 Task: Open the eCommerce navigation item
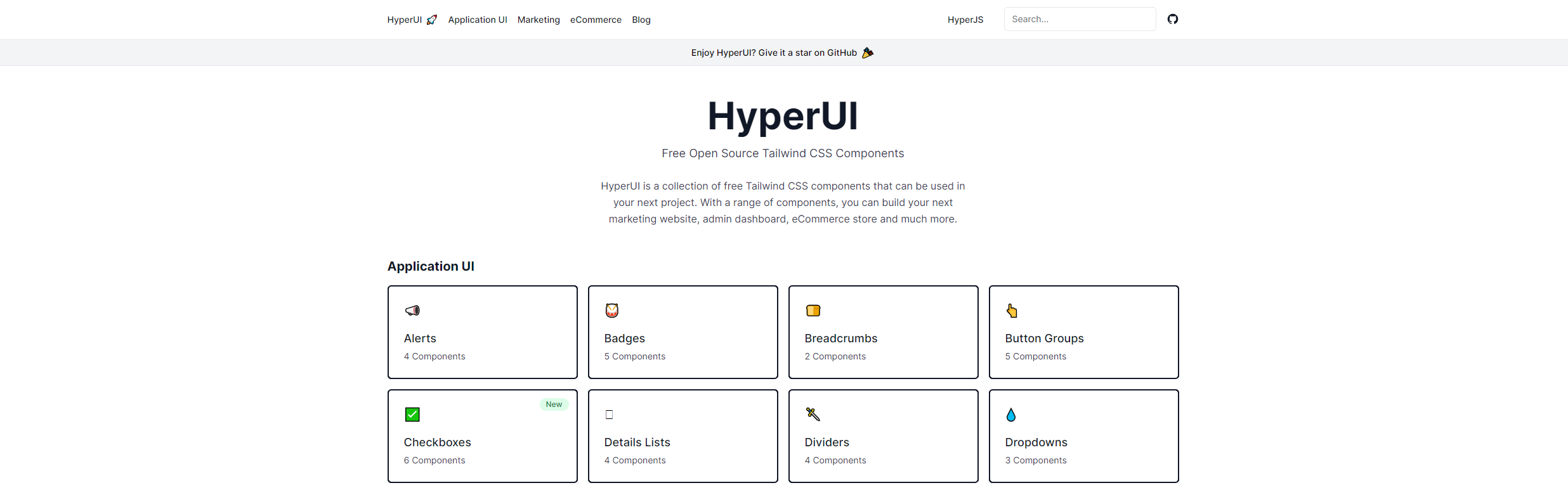point(596,20)
